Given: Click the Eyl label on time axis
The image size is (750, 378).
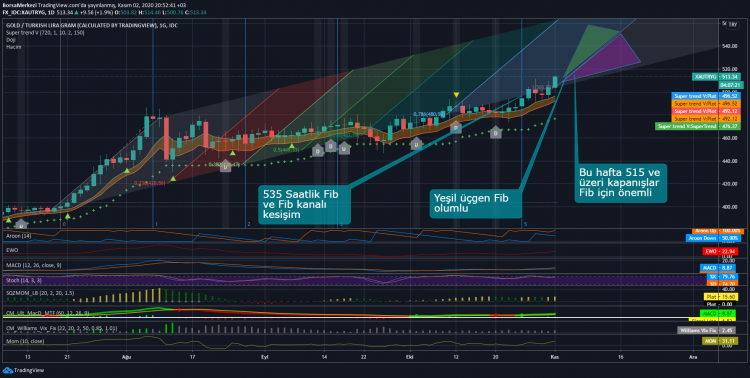Looking at the screenshot, I should pyautogui.click(x=265, y=357).
